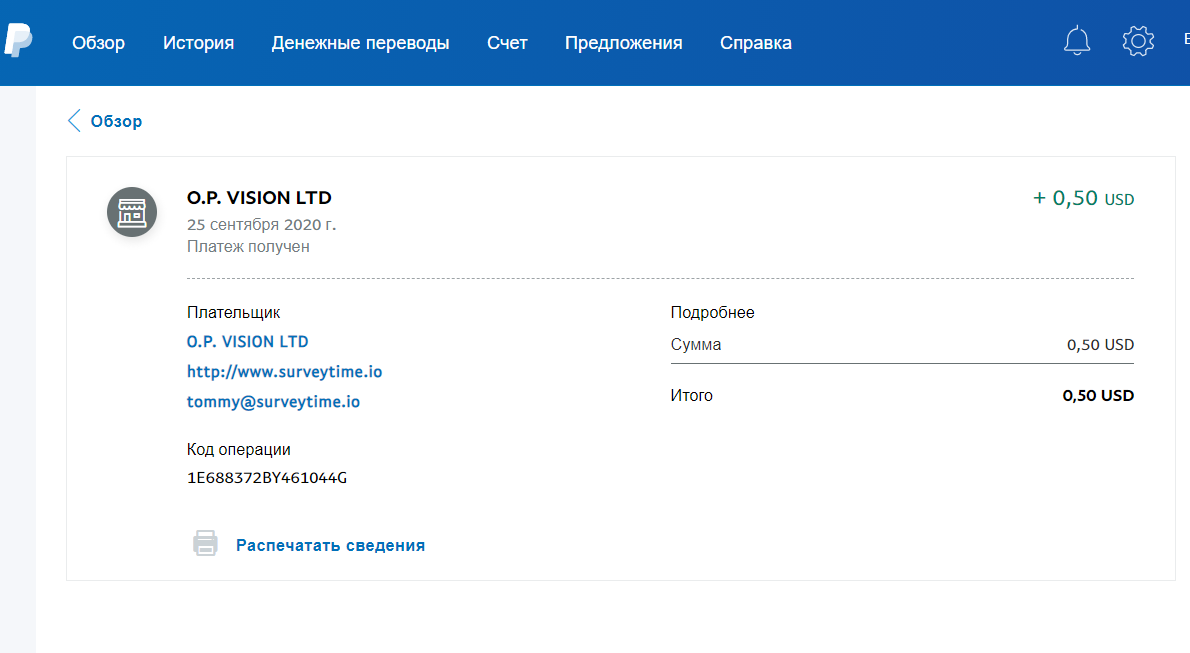Image resolution: width=1190 pixels, height=653 pixels.
Task: Open the Обзор menu in top navigation
Action: (x=99, y=43)
